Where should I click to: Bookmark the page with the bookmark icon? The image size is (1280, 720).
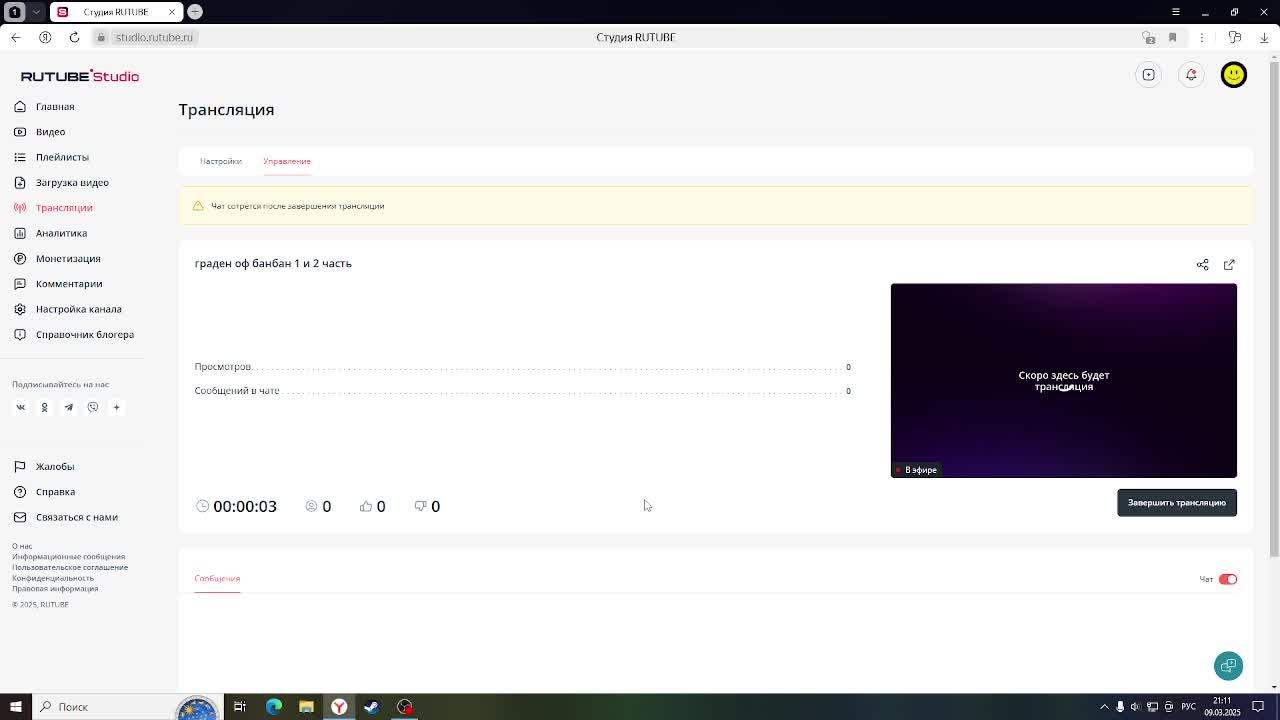(1172, 37)
